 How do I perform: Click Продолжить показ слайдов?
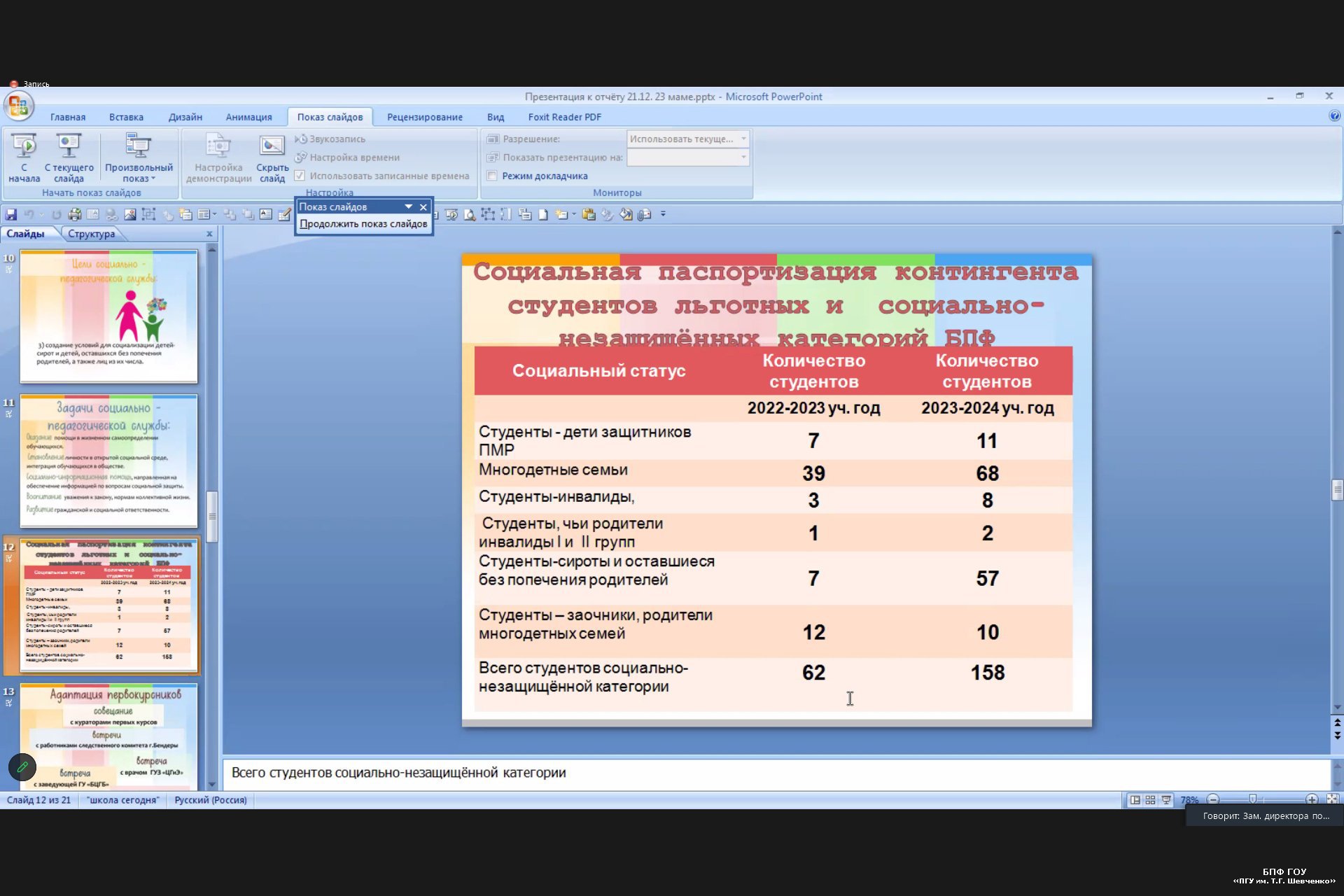(363, 224)
